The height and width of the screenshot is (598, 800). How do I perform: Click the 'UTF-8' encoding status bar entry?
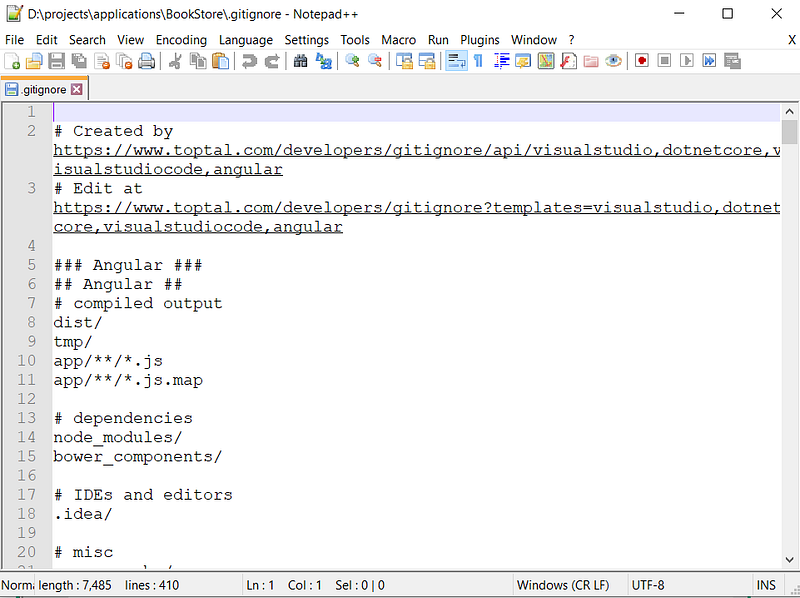click(648, 585)
